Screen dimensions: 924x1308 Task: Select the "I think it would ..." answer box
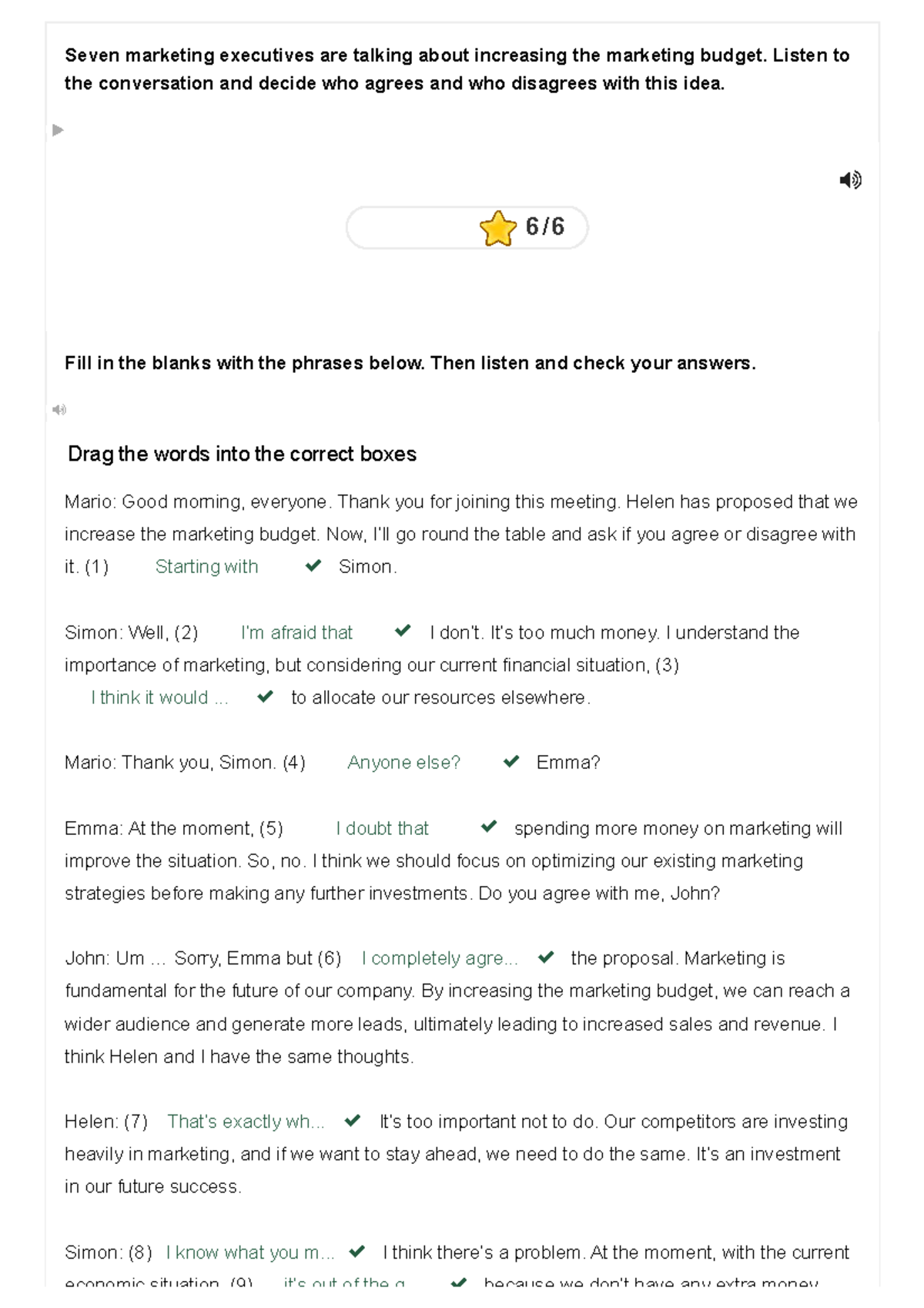click(159, 698)
